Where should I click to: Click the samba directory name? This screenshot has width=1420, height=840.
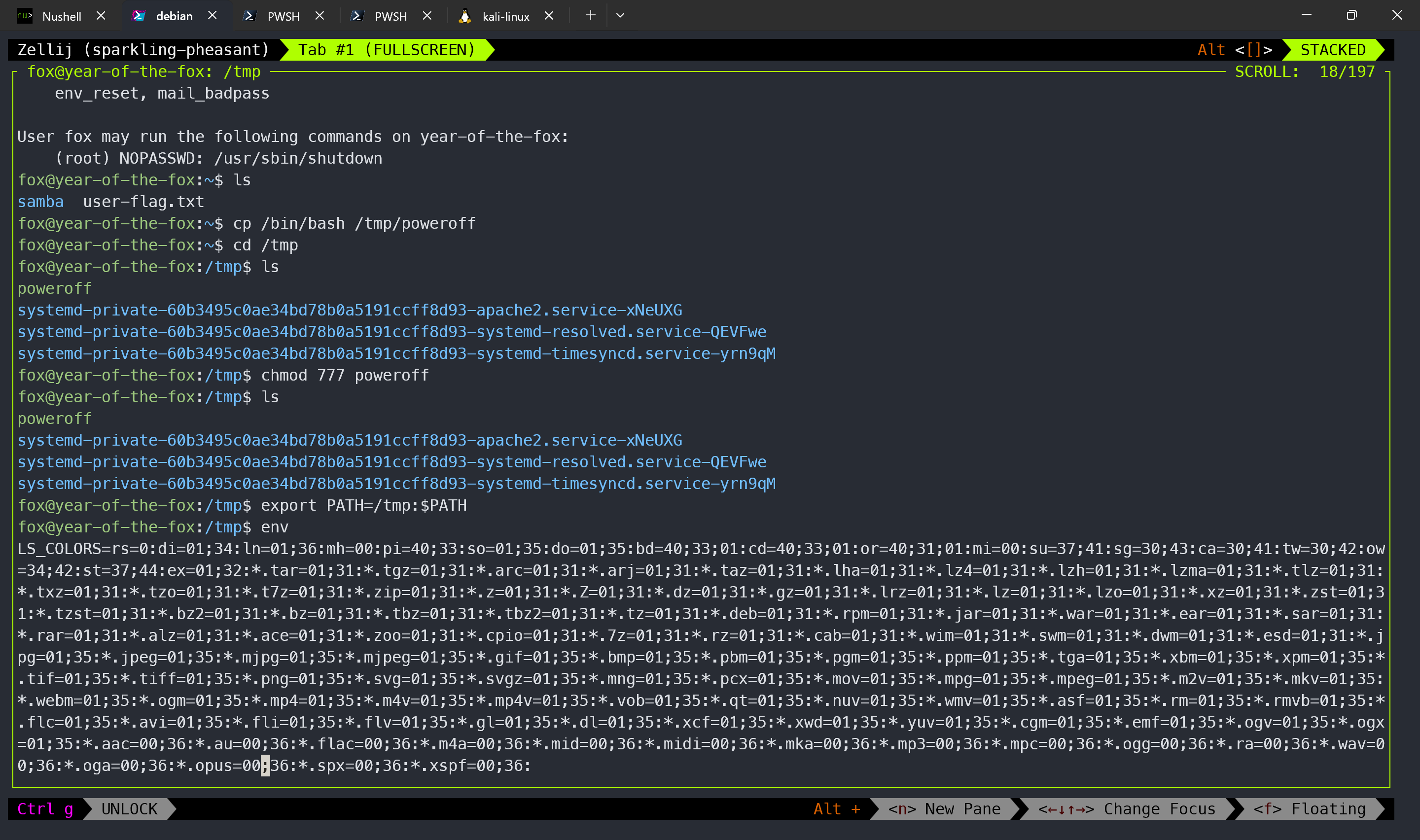coord(41,202)
